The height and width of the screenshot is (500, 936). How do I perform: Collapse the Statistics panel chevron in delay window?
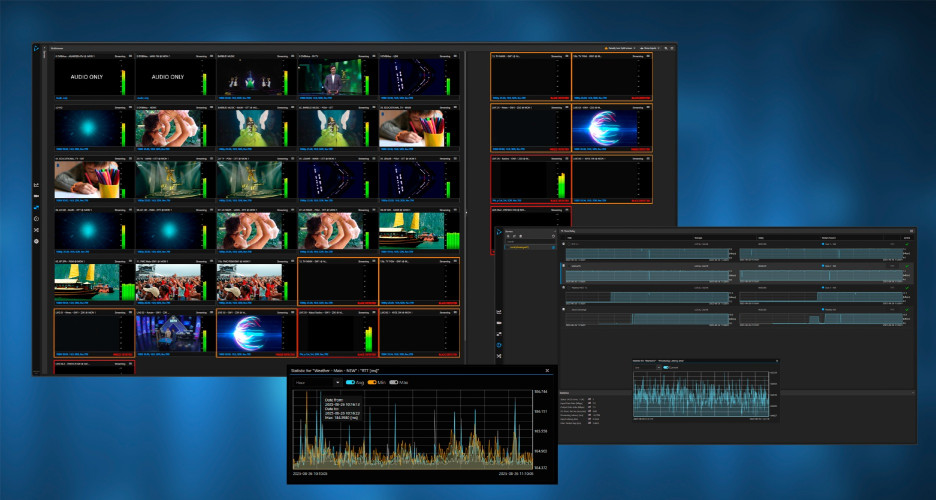tap(912, 393)
